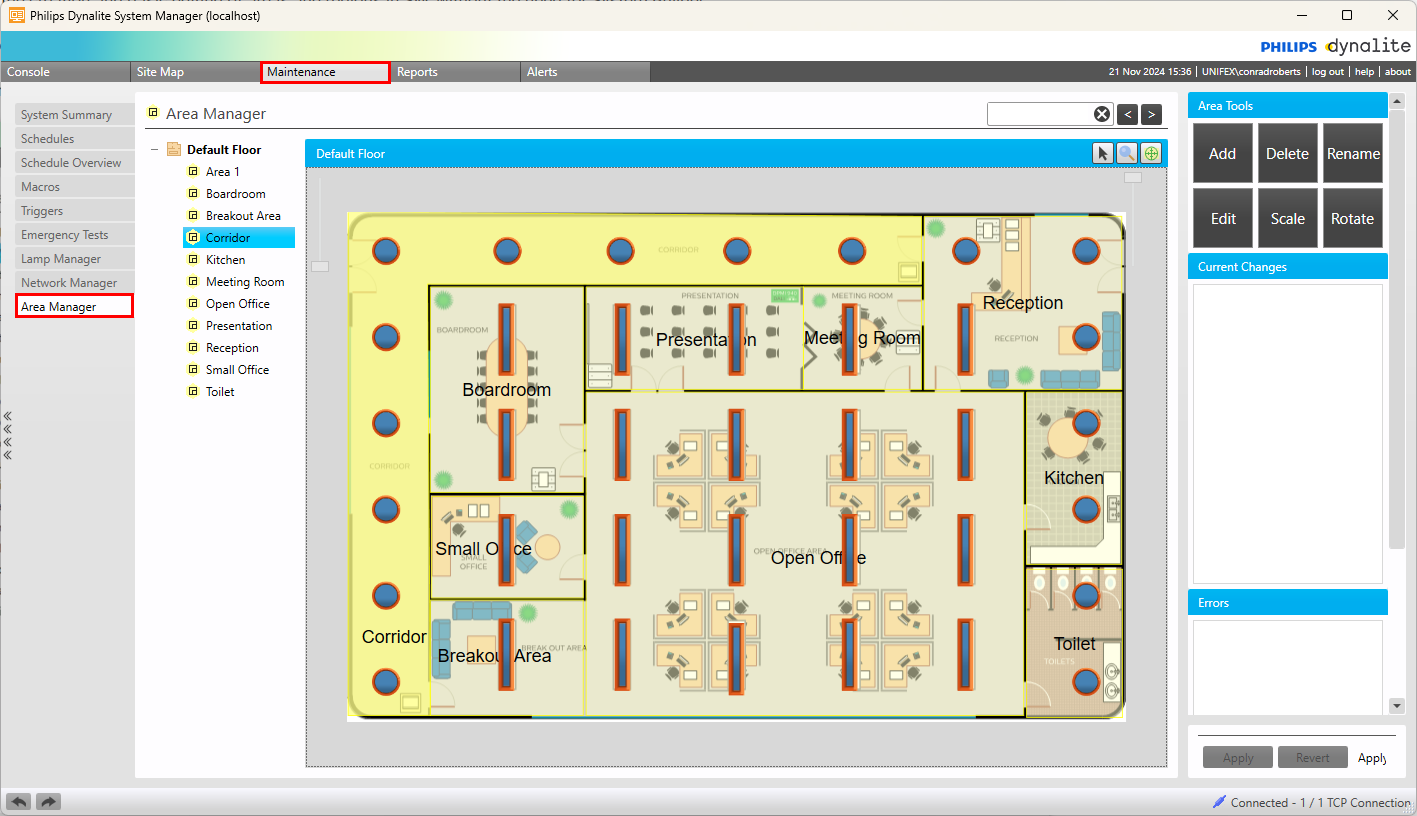Select Kitchen in the area tree
The height and width of the screenshot is (816, 1417).
click(225, 260)
